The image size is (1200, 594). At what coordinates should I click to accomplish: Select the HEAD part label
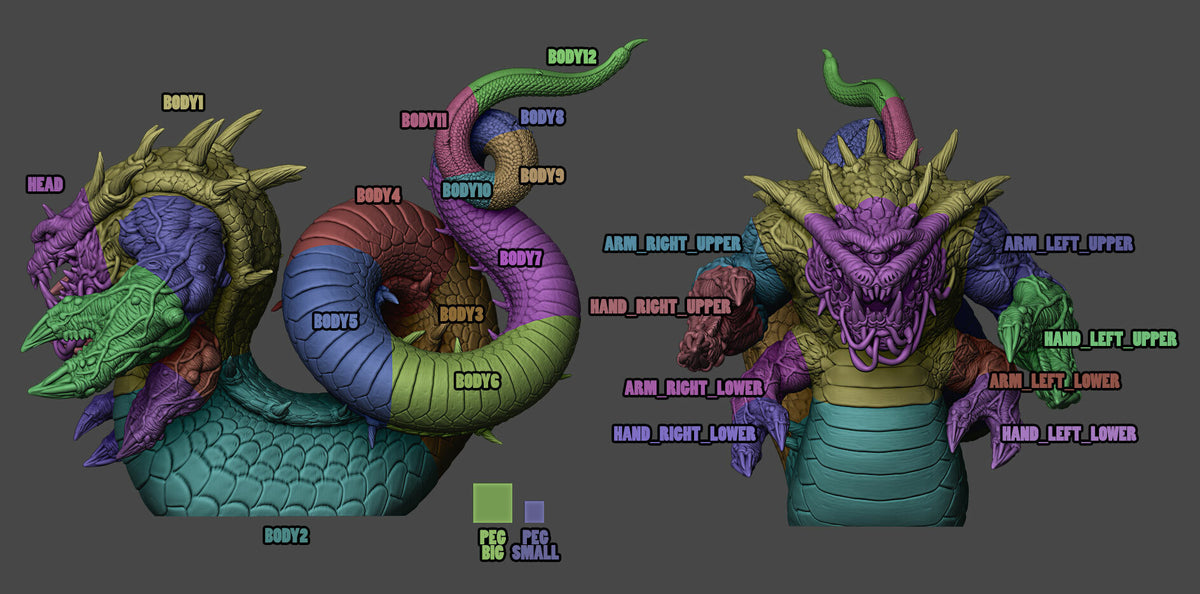[x=46, y=183]
